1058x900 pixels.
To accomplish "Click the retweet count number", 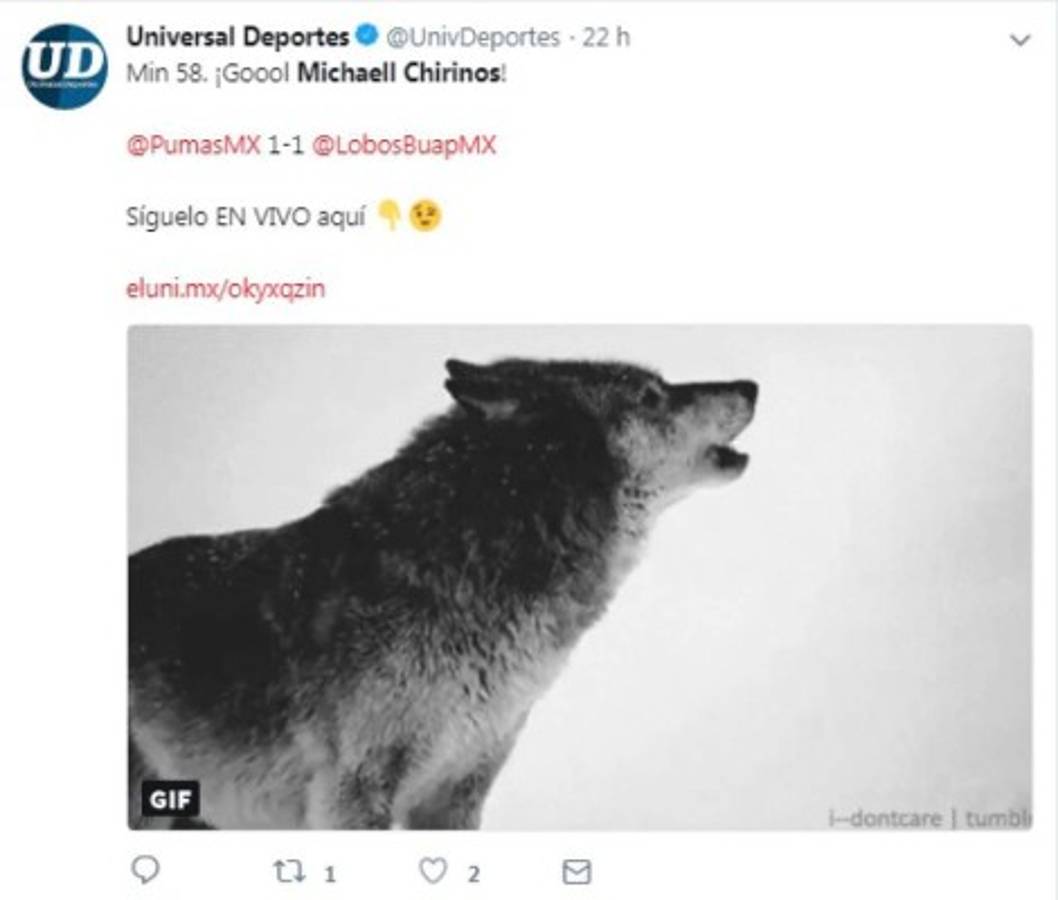I will (330, 874).
